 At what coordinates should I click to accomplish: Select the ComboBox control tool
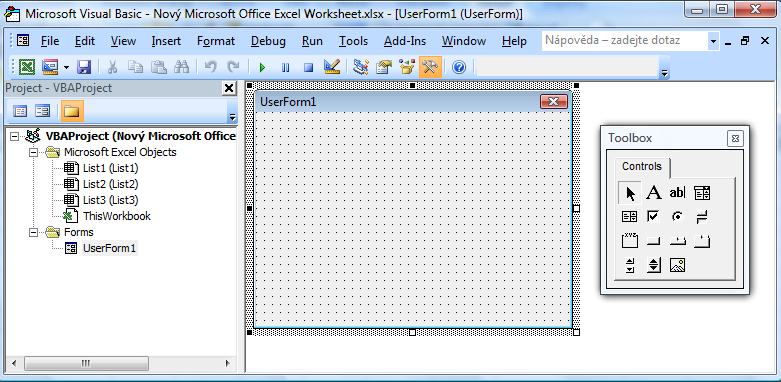tap(702, 193)
